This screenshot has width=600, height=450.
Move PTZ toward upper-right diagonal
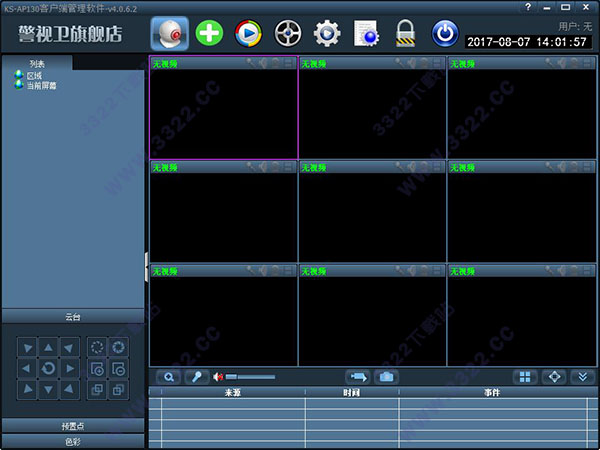coord(70,347)
